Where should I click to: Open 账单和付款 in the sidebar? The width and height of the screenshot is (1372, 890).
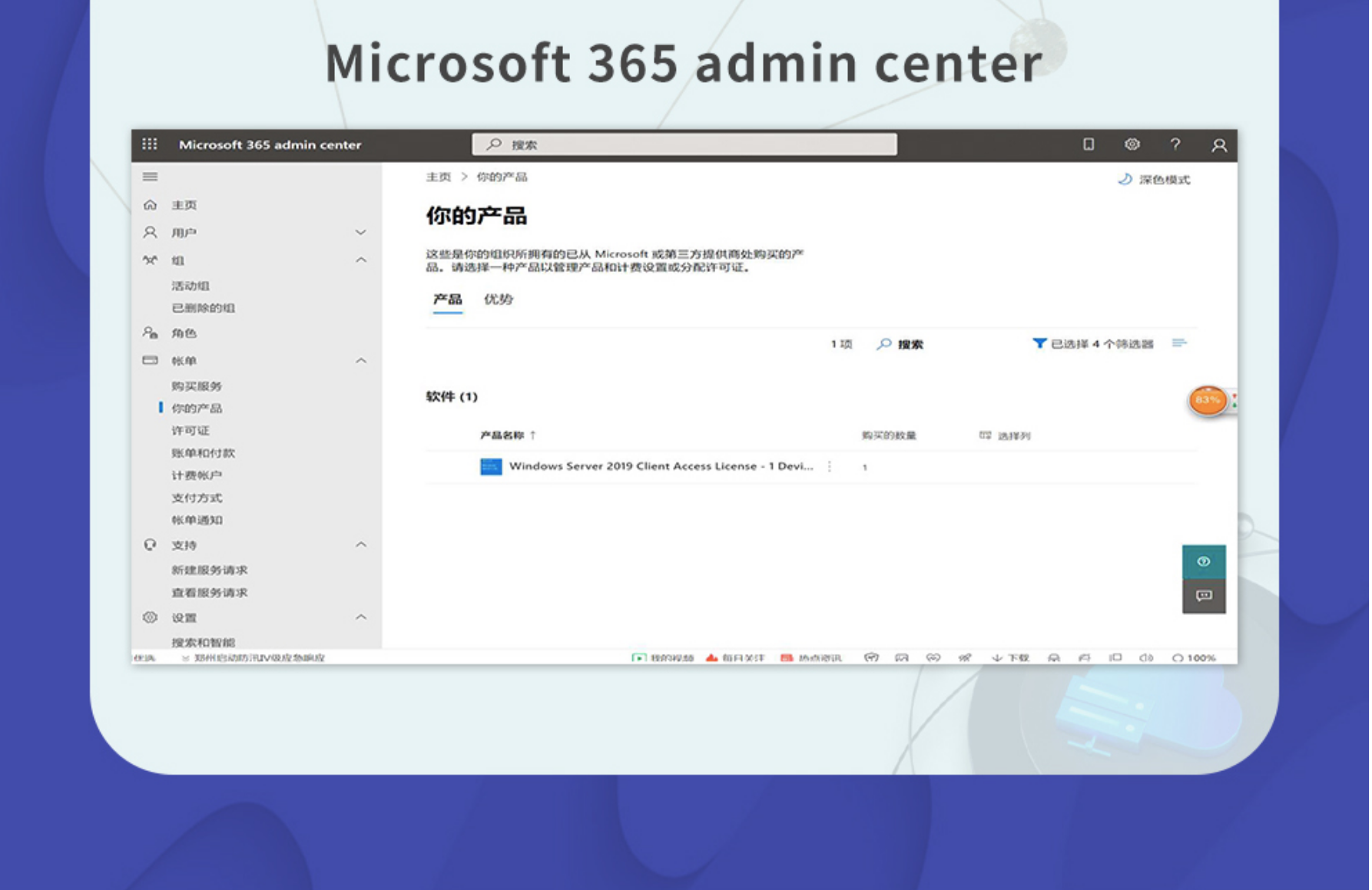pos(203,453)
